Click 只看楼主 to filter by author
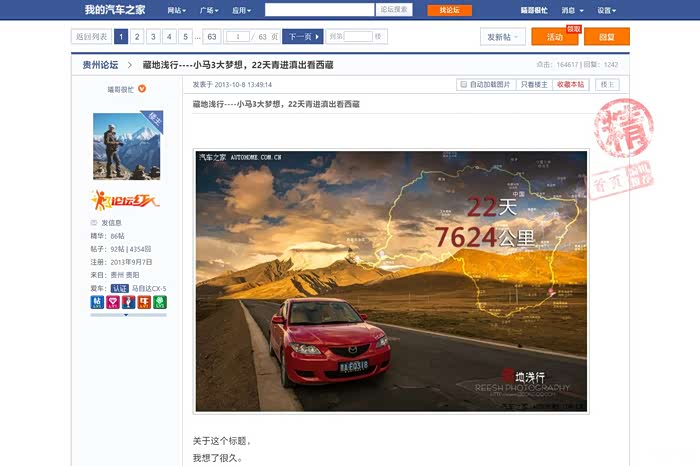Image resolution: width=700 pixels, height=466 pixels. [x=534, y=84]
